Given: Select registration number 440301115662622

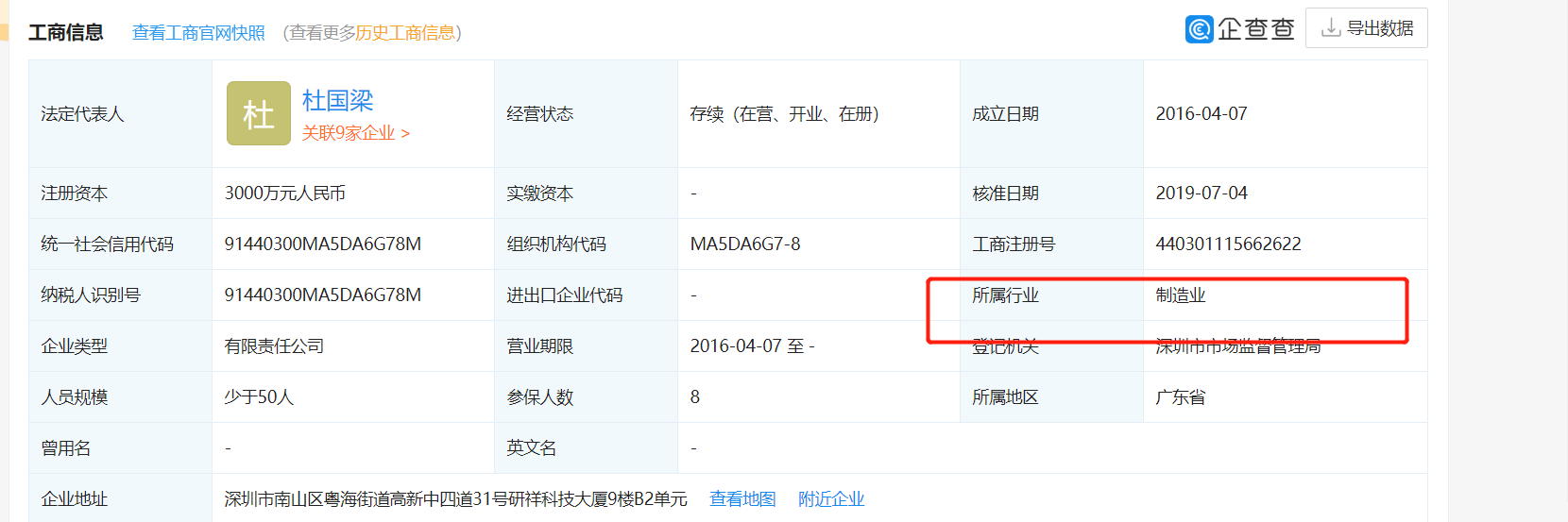Looking at the screenshot, I should point(1228,244).
